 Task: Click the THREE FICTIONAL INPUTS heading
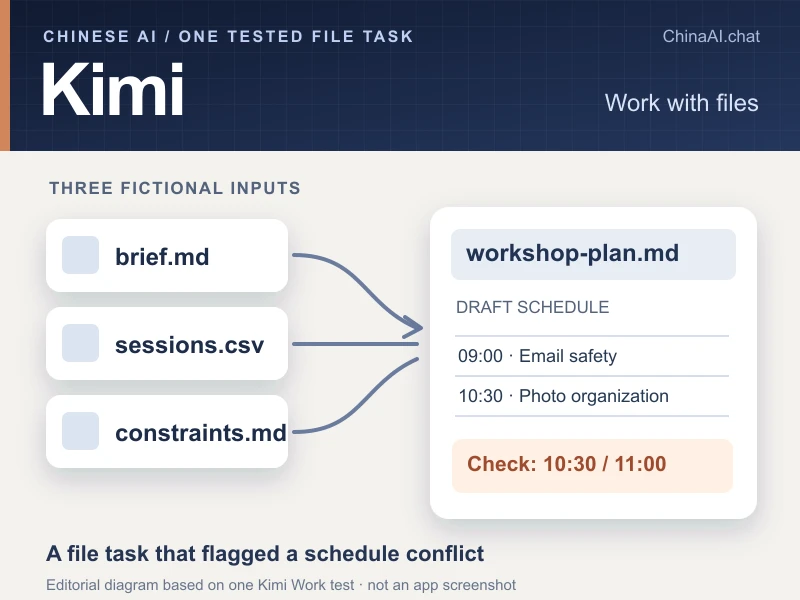(x=175, y=188)
